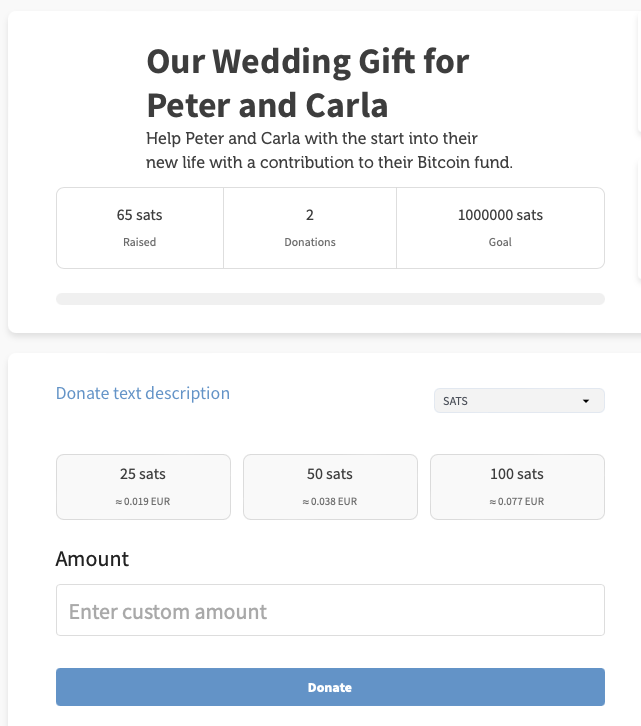Open the Donate text description link

[143, 393]
